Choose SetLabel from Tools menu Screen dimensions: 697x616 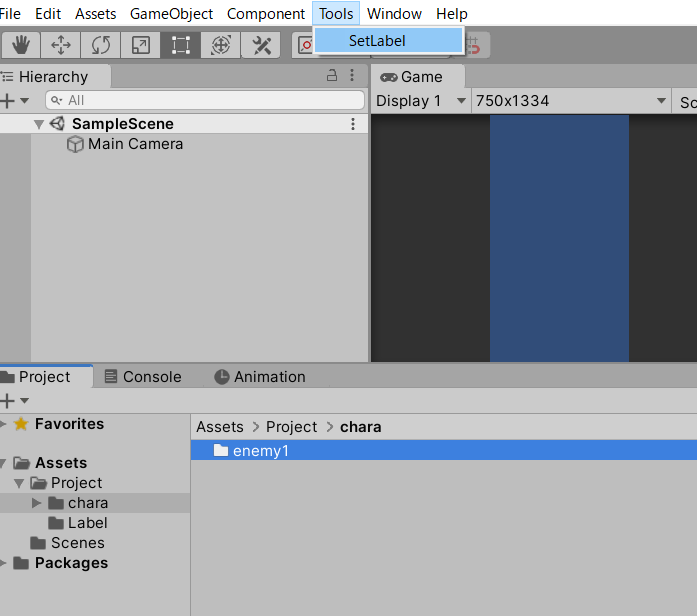point(389,41)
